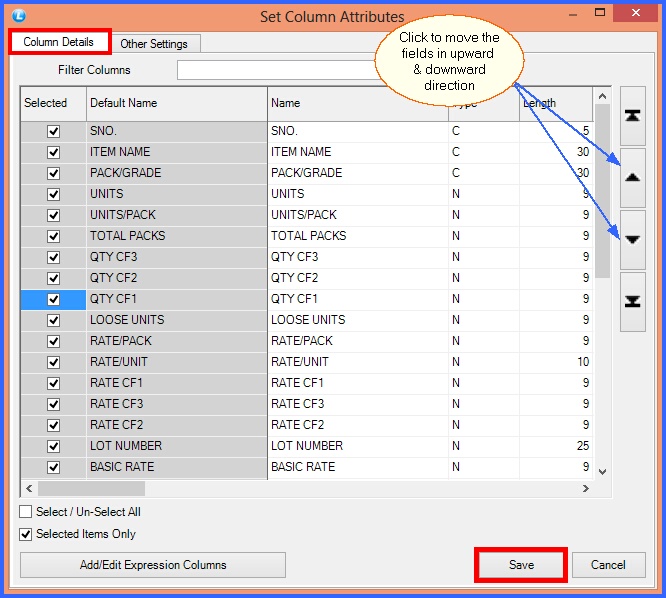Viewport: 666px width, 598px height.
Task: Select the Name cell for BASIC RATE
Action: (x=357, y=467)
